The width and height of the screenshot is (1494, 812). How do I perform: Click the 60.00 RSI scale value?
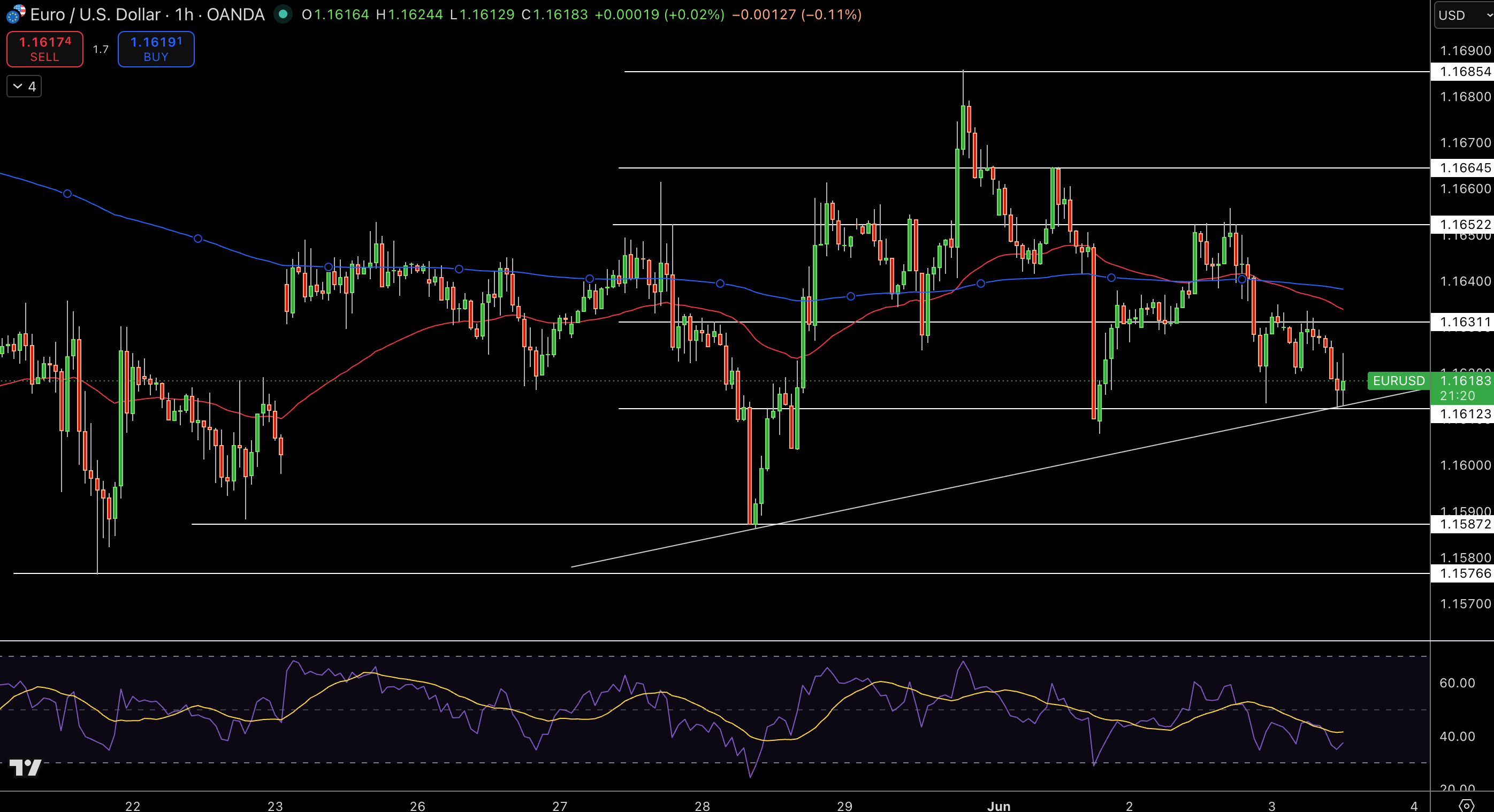point(1457,683)
